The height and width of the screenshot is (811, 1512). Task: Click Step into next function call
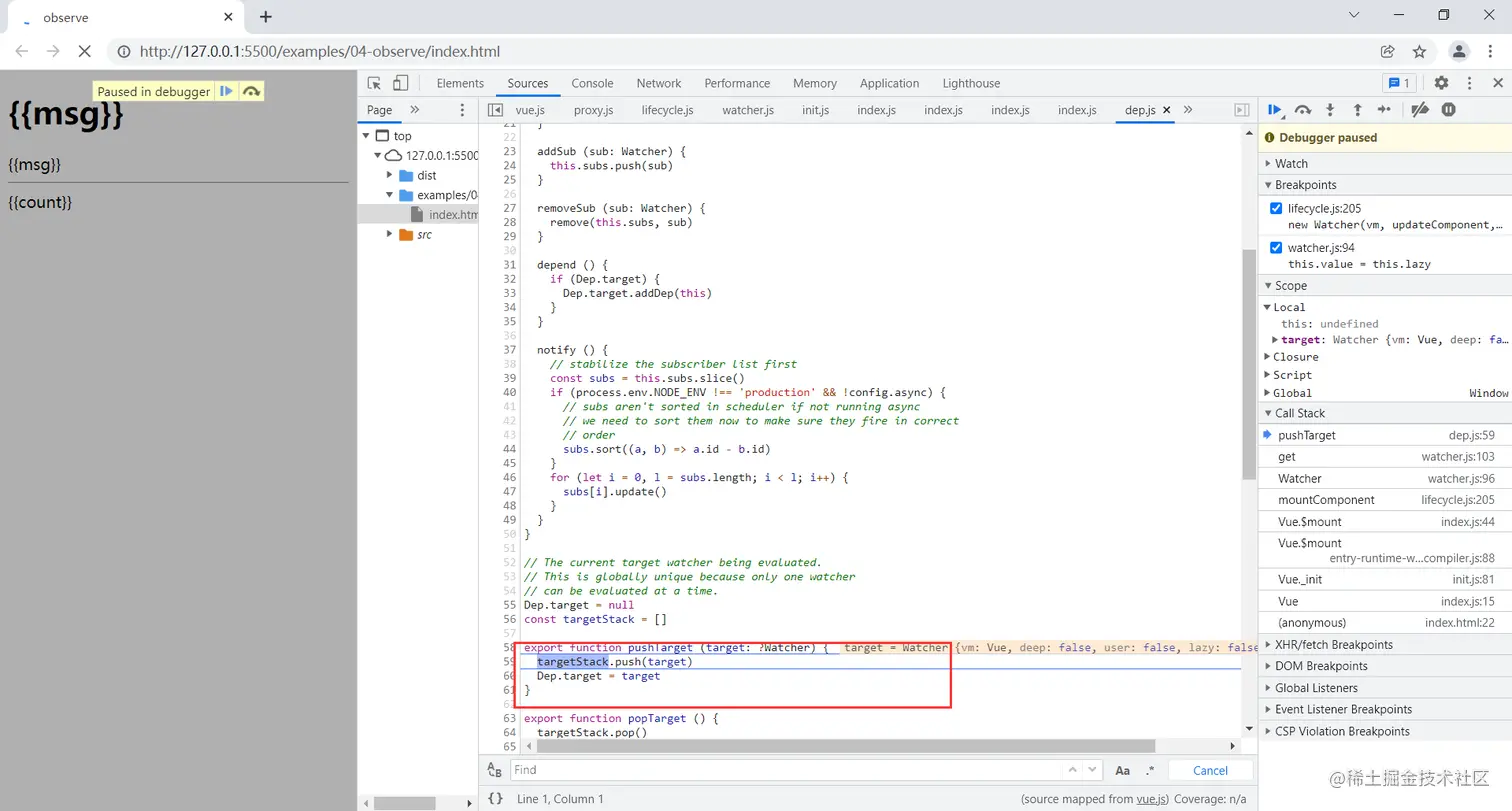(1330, 110)
